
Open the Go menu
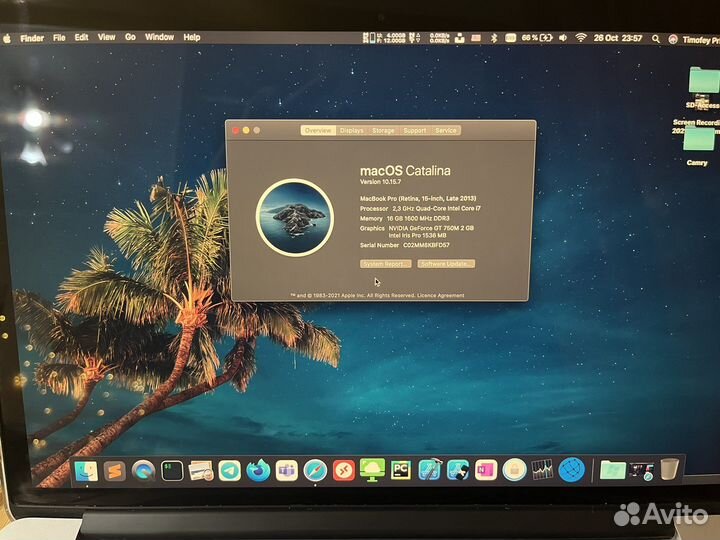pos(130,37)
